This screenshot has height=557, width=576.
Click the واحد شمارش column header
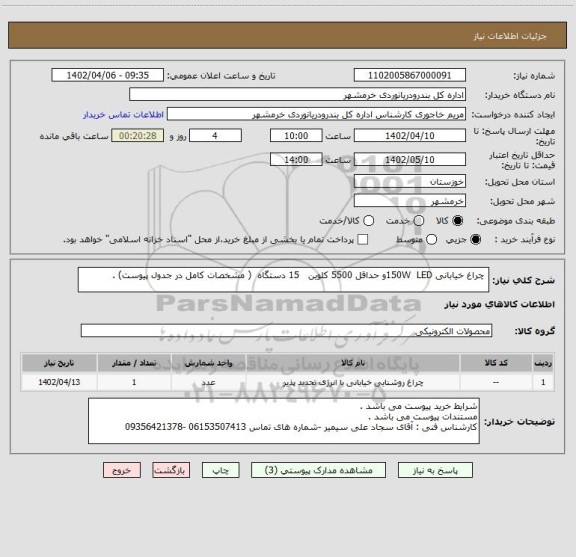point(208,363)
